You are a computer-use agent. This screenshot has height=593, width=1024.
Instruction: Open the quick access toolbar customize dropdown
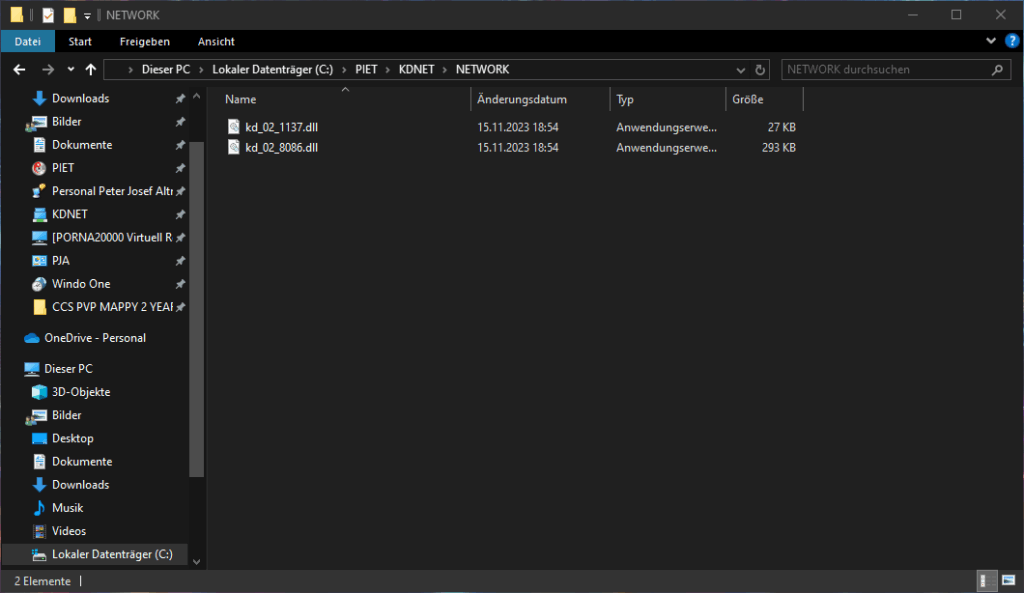click(x=87, y=15)
